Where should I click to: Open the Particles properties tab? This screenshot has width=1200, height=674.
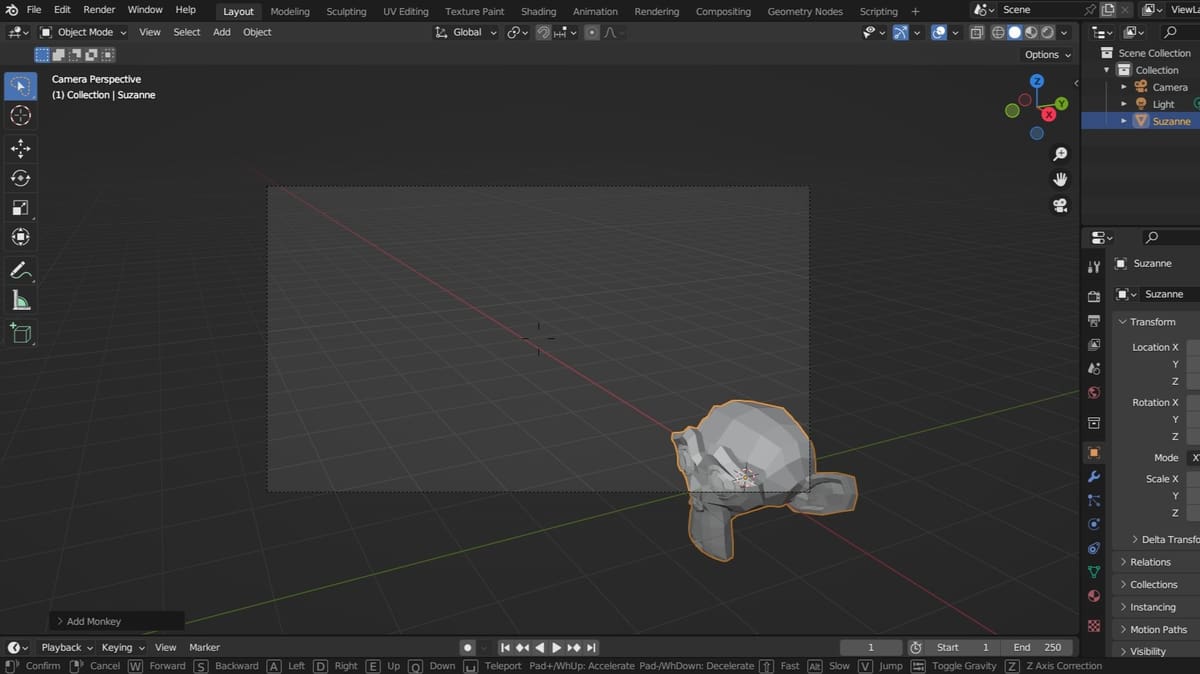pyautogui.click(x=1094, y=500)
